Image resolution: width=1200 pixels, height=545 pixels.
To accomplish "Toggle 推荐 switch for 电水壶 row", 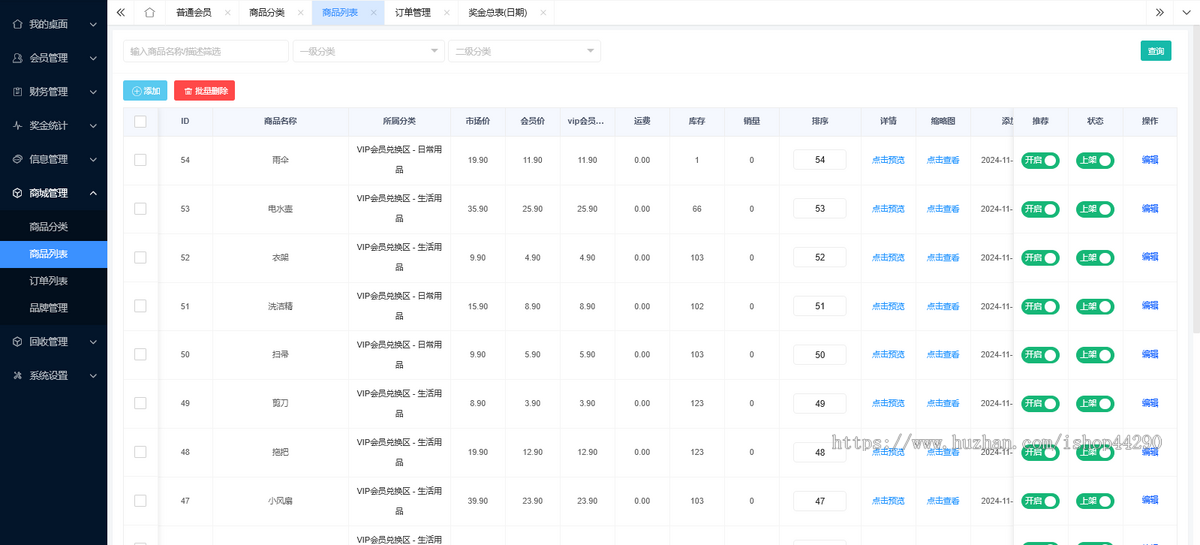I will [1040, 209].
